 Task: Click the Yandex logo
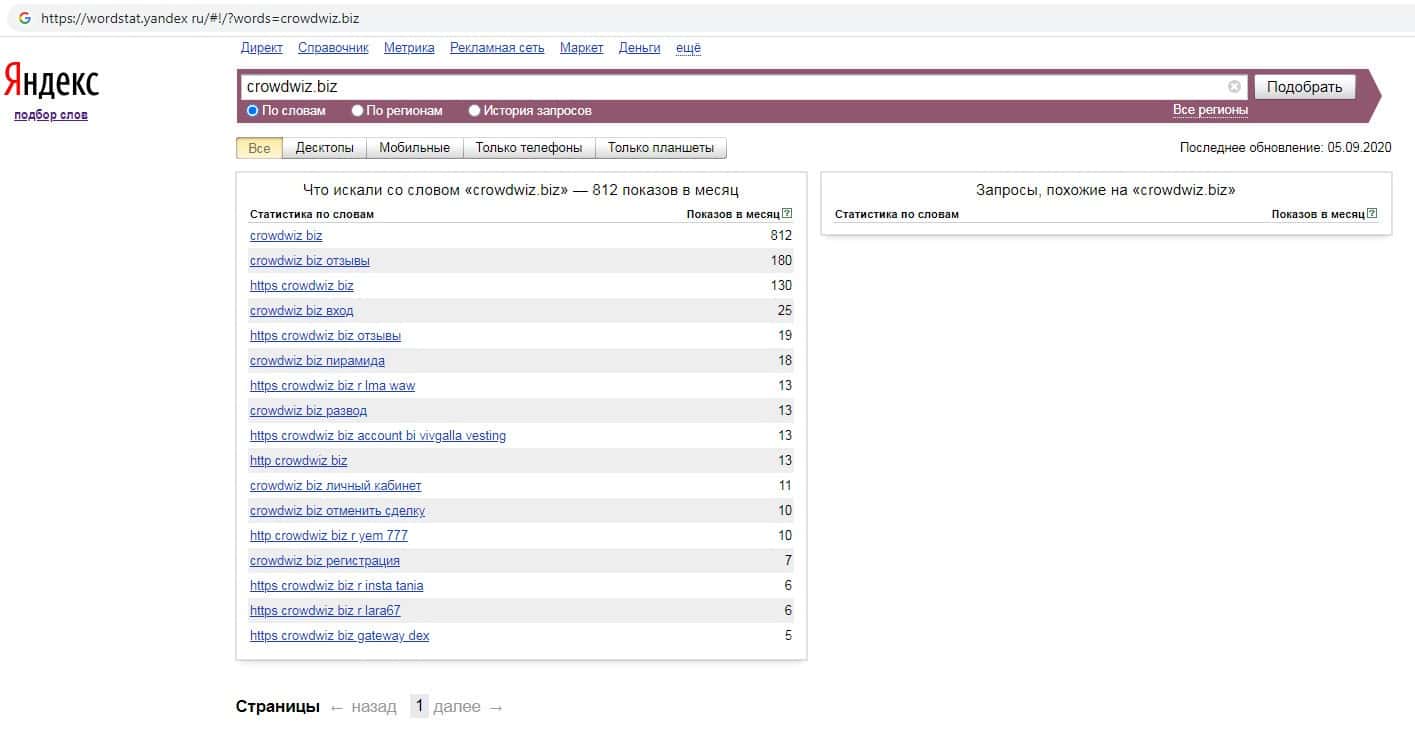coord(52,81)
